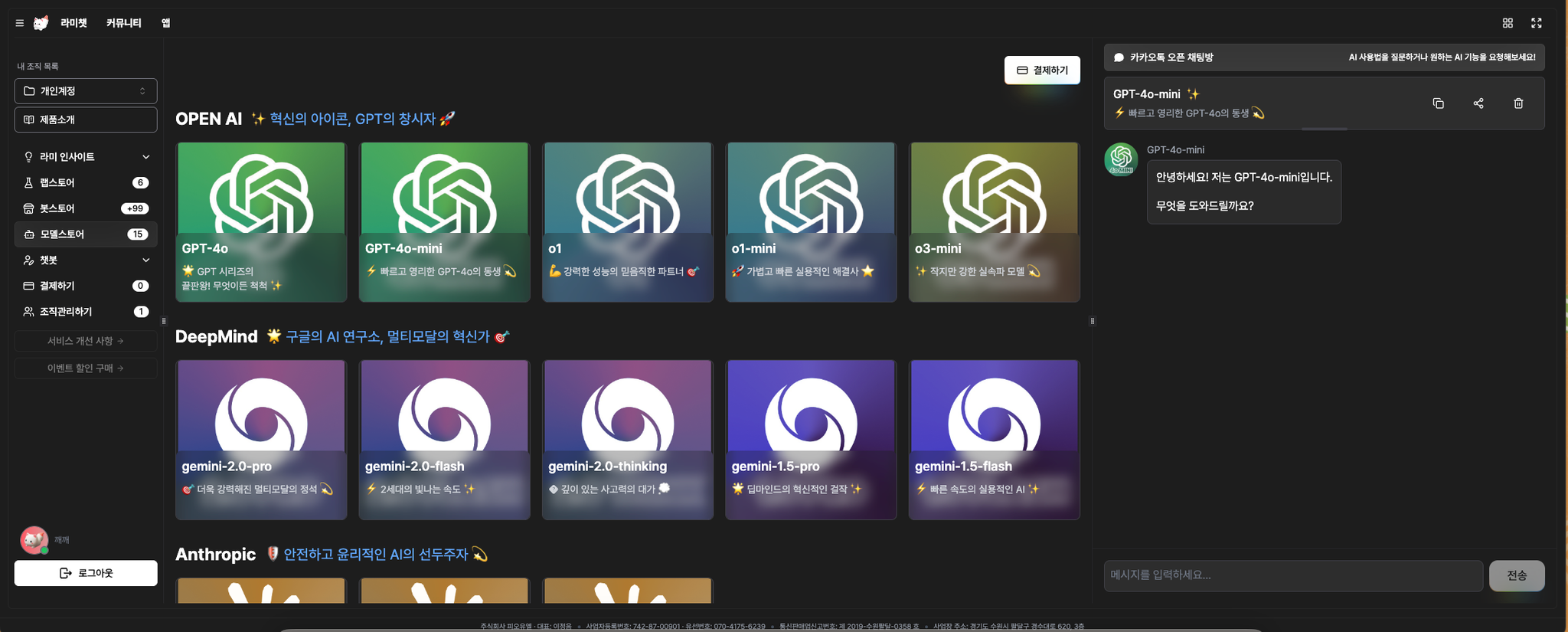Select the gemini-2.0-pro model card
The height and width of the screenshot is (632, 1568).
coord(261,440)
